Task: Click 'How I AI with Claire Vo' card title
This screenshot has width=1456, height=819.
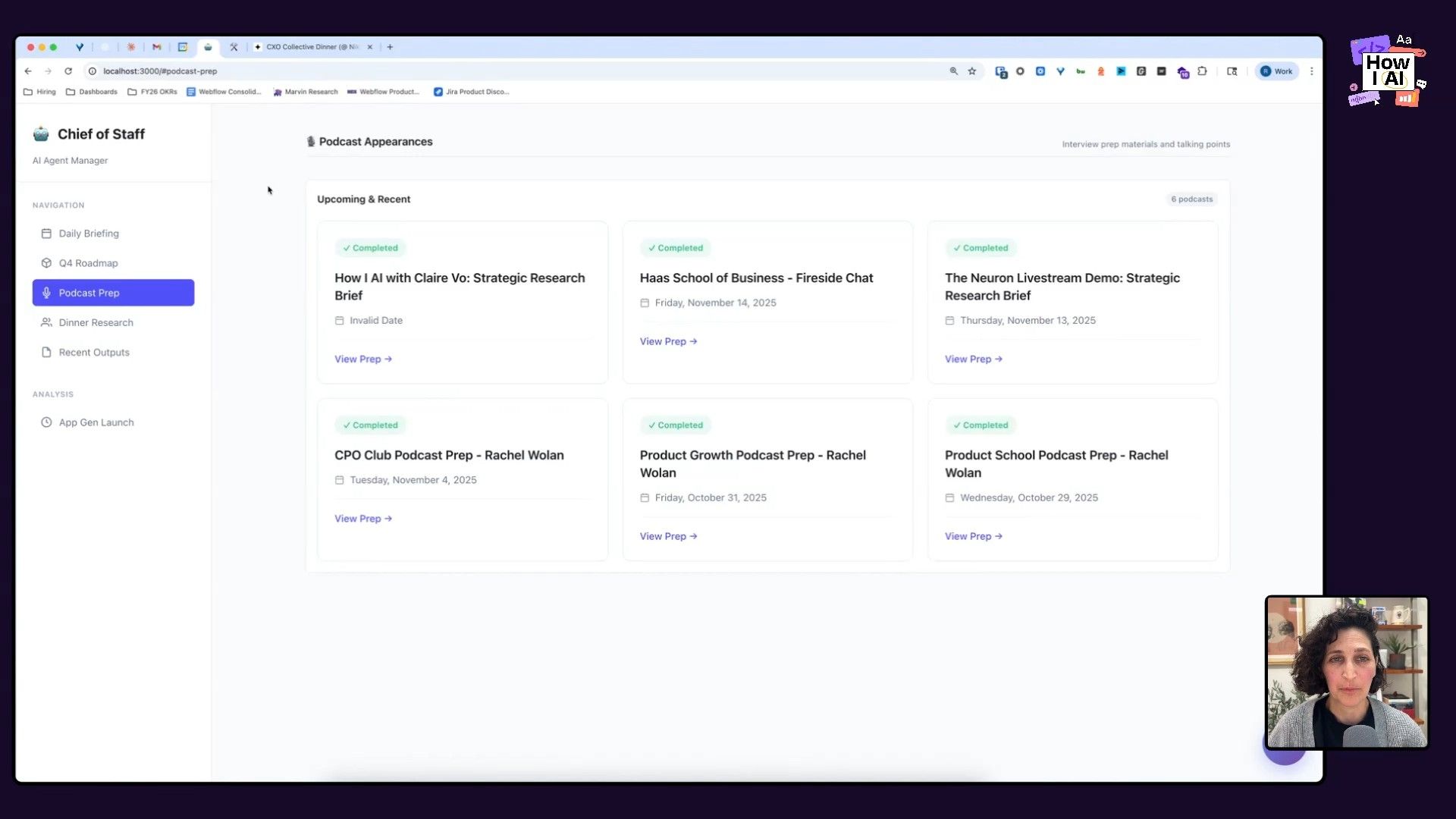Action: (460, 287)
